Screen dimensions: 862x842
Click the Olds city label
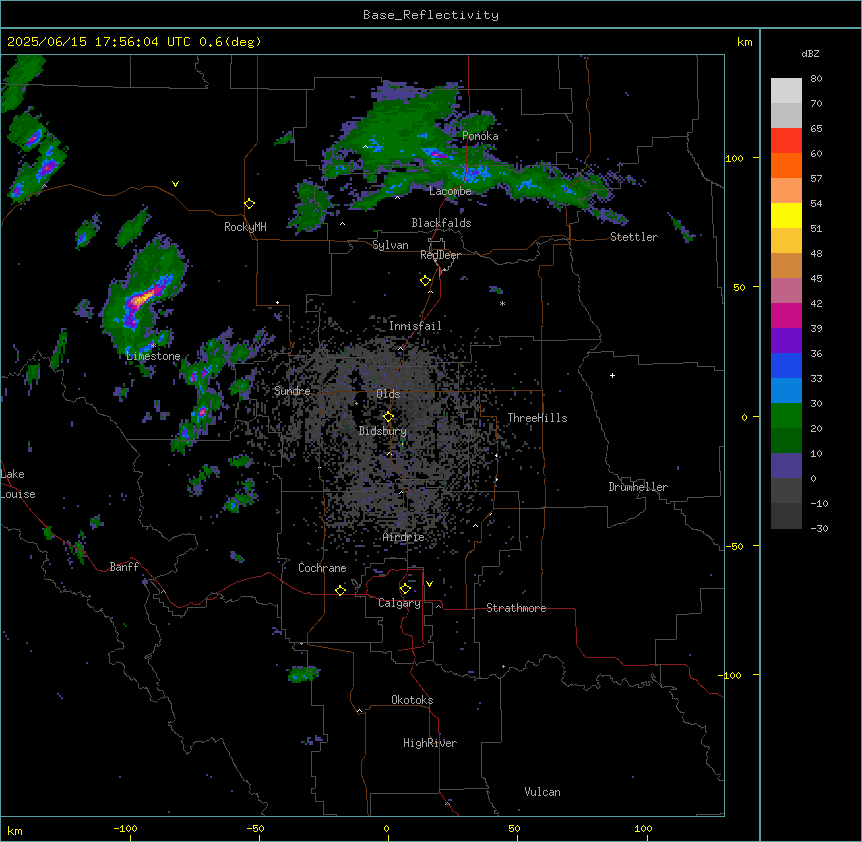pyautogui.click(x=388, y=394)
